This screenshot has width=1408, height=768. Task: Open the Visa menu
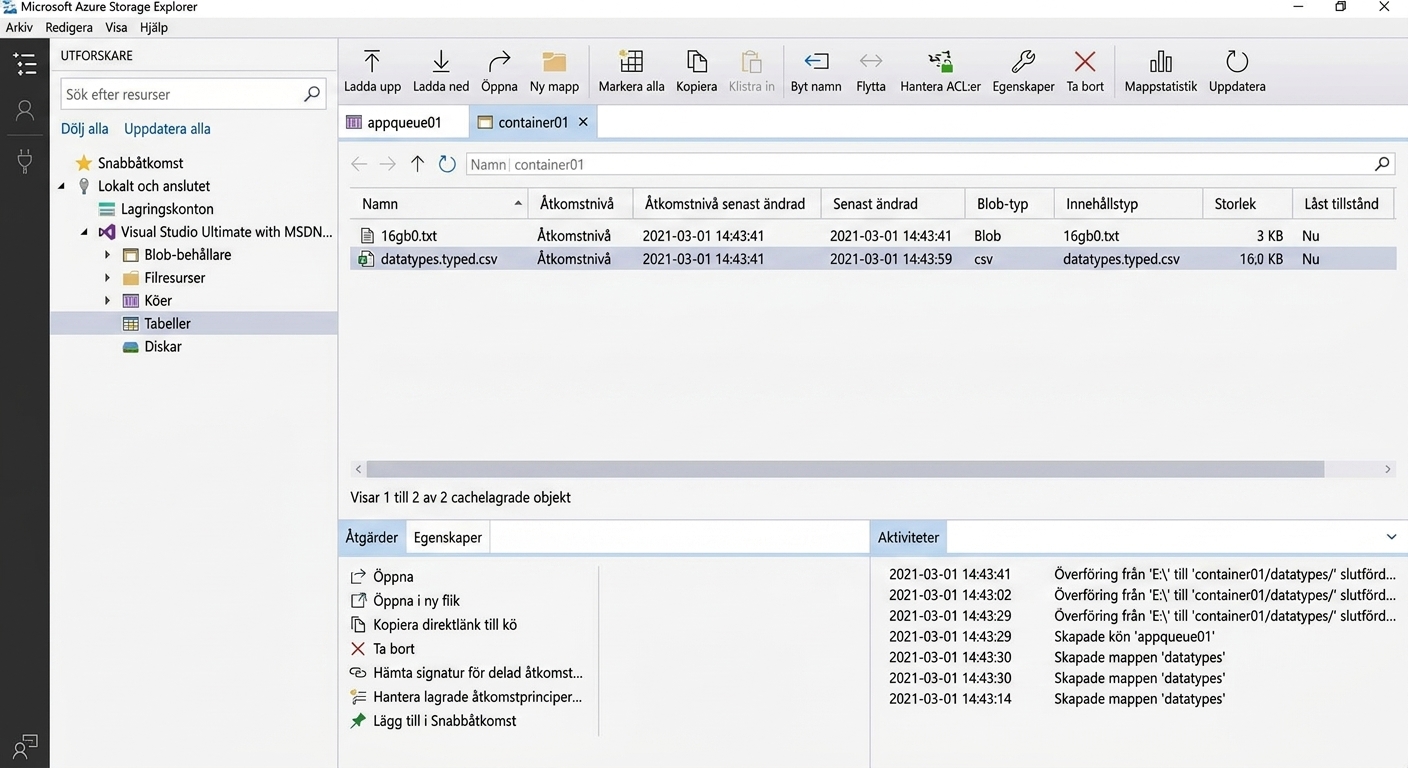click(x=116, y=28)
